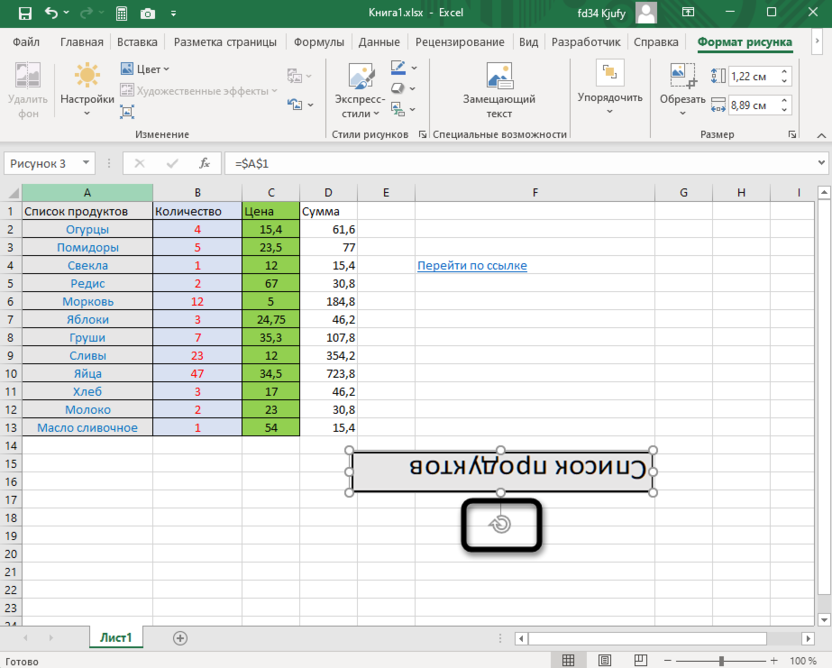Switch to Normal view in the status bar
The height and width of the screenshot is (668, 832).
568,660
